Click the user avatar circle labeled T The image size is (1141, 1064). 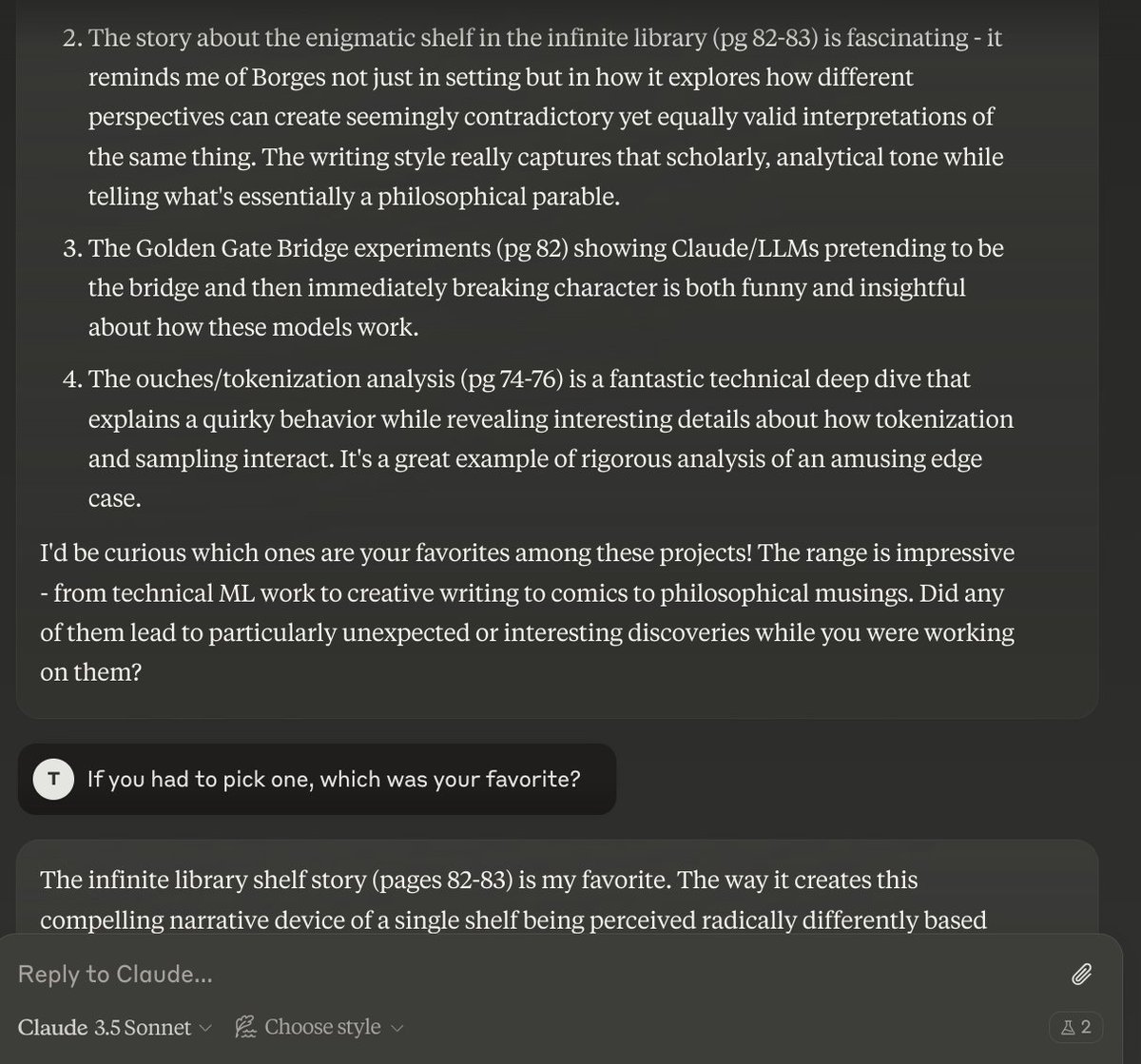tap(53, 779)
